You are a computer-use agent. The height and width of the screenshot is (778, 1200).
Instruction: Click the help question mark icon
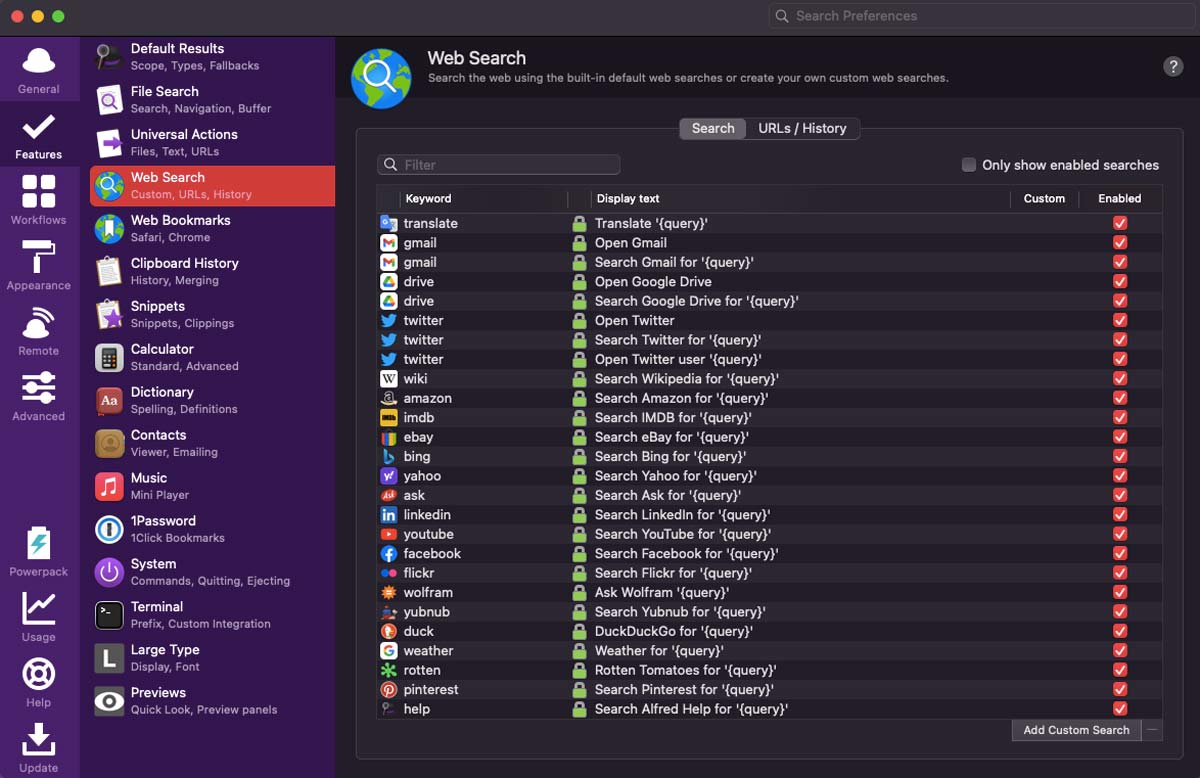point(1173,66)
